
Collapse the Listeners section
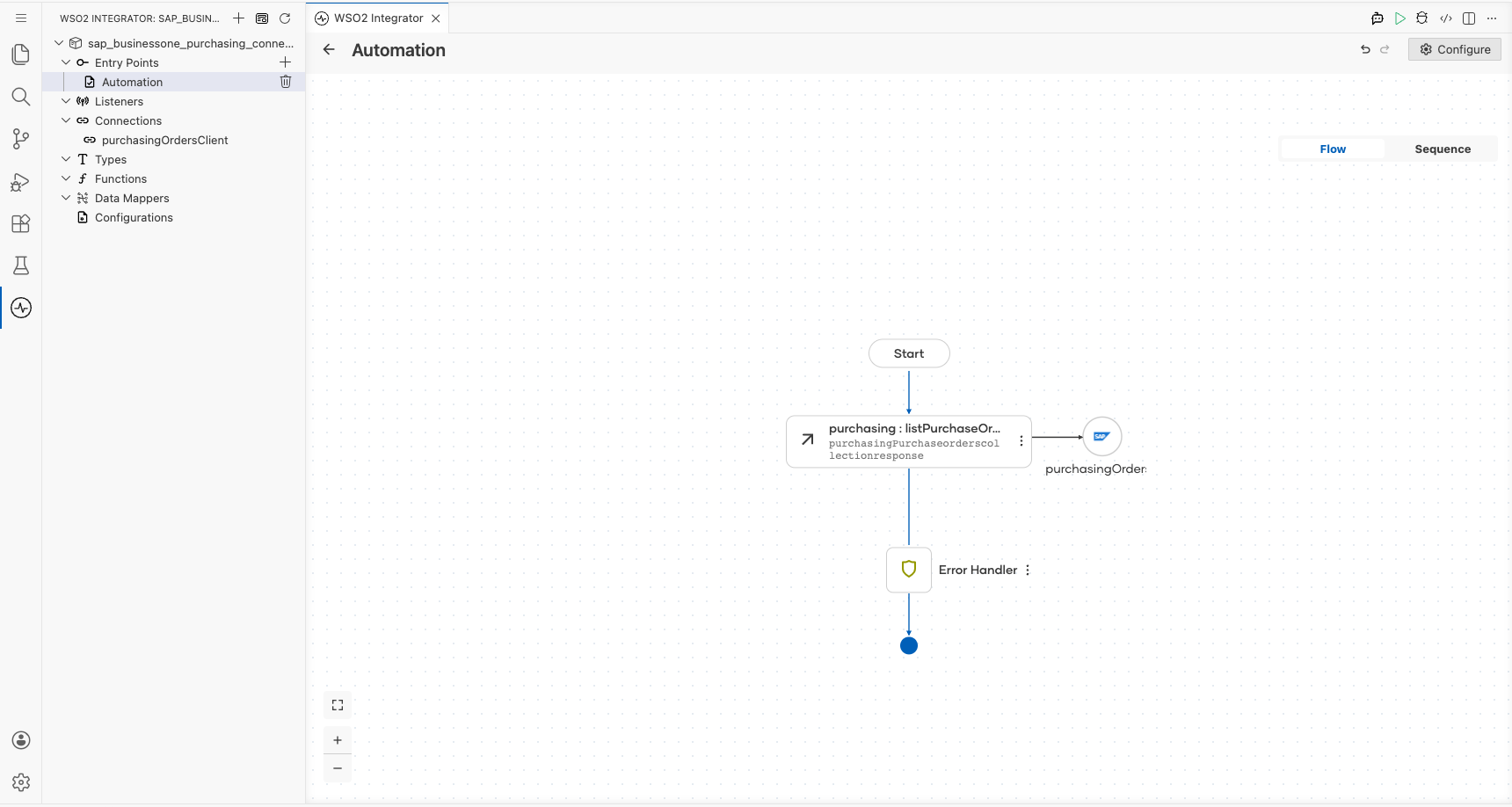click(x=66, y=101)
